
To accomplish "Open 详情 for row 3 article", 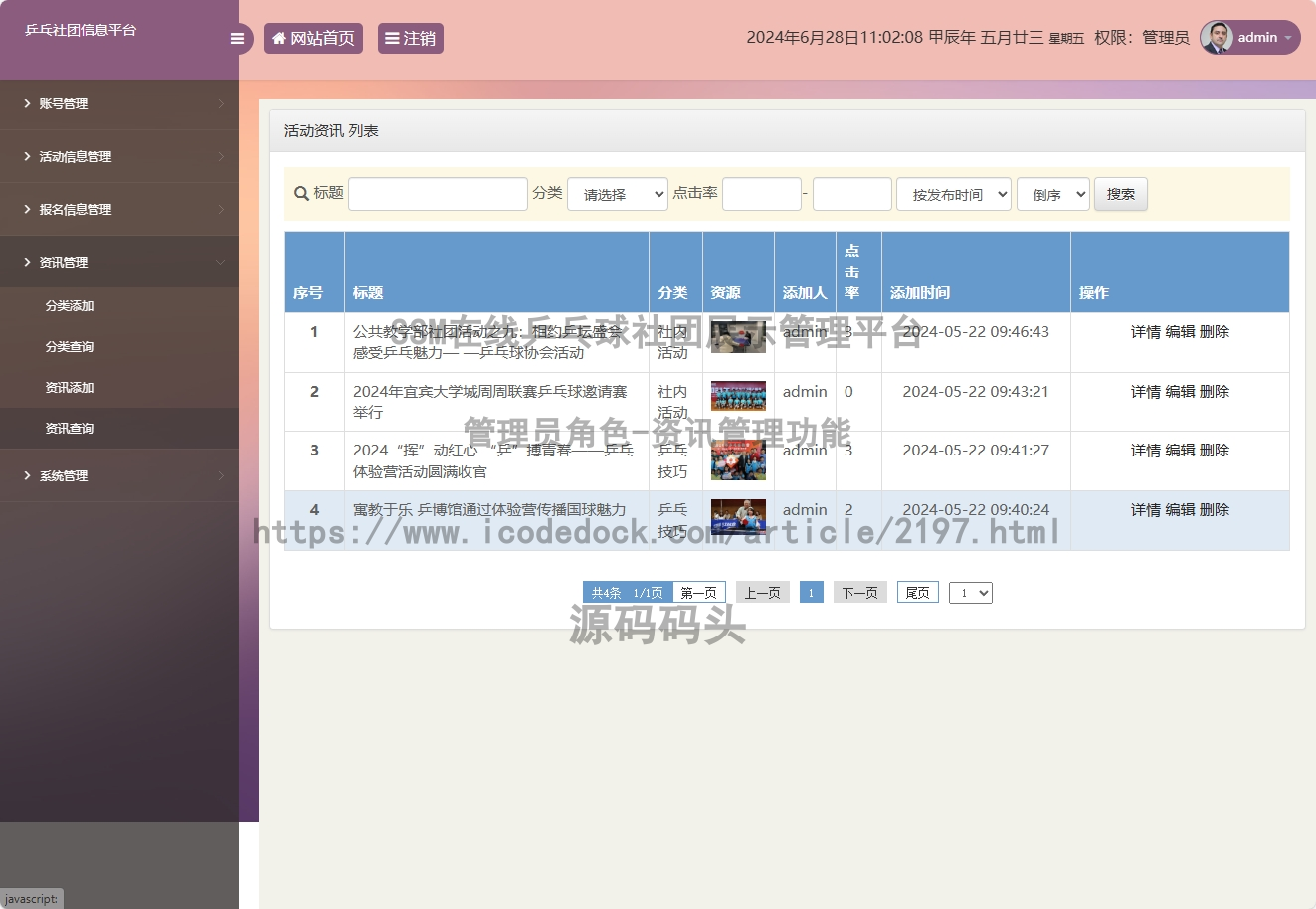I will coord(1146,451).
